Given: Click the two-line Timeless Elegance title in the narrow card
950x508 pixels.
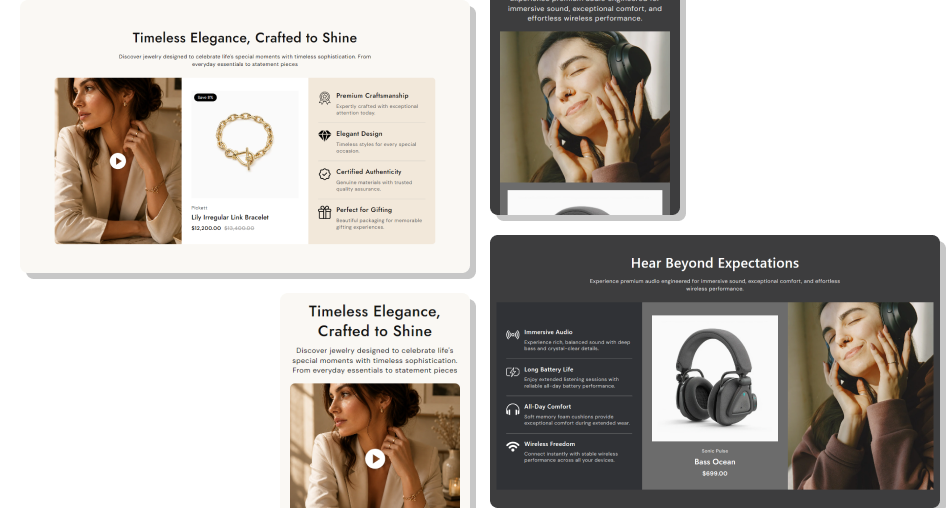Looking at the screenshot, I should pos(374,321).
